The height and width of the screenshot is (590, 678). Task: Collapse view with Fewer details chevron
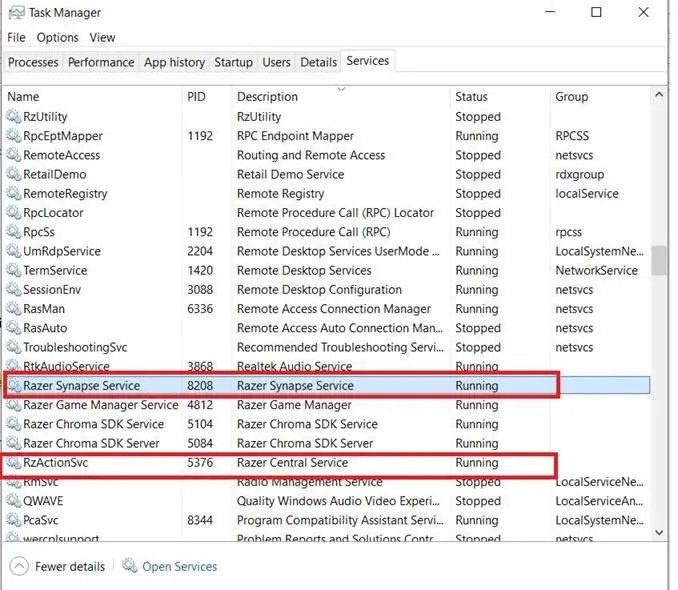click(x=19, y=567)
